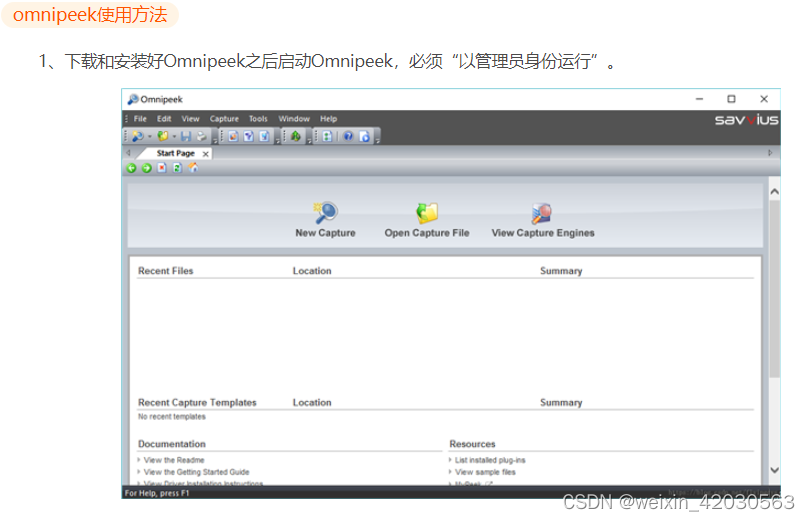This screenshot has width=810, height=521.
Task: Open the View menu
Action: click(190, 118)
